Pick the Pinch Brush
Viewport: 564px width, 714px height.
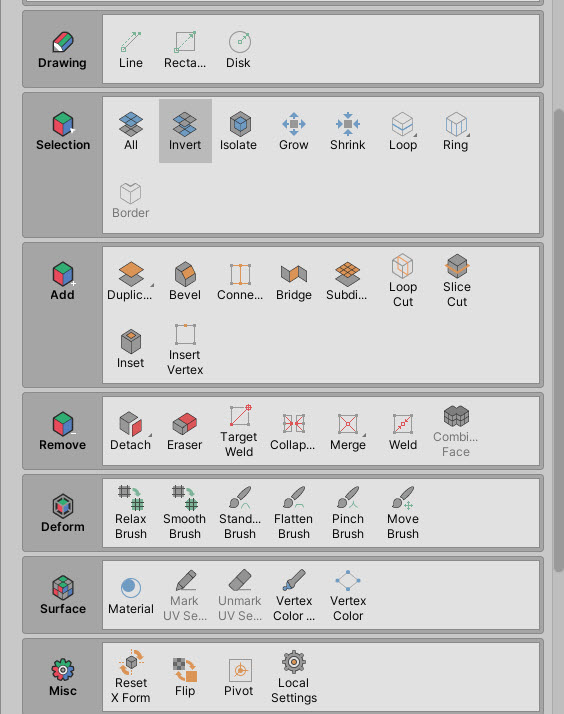point(348,513)
